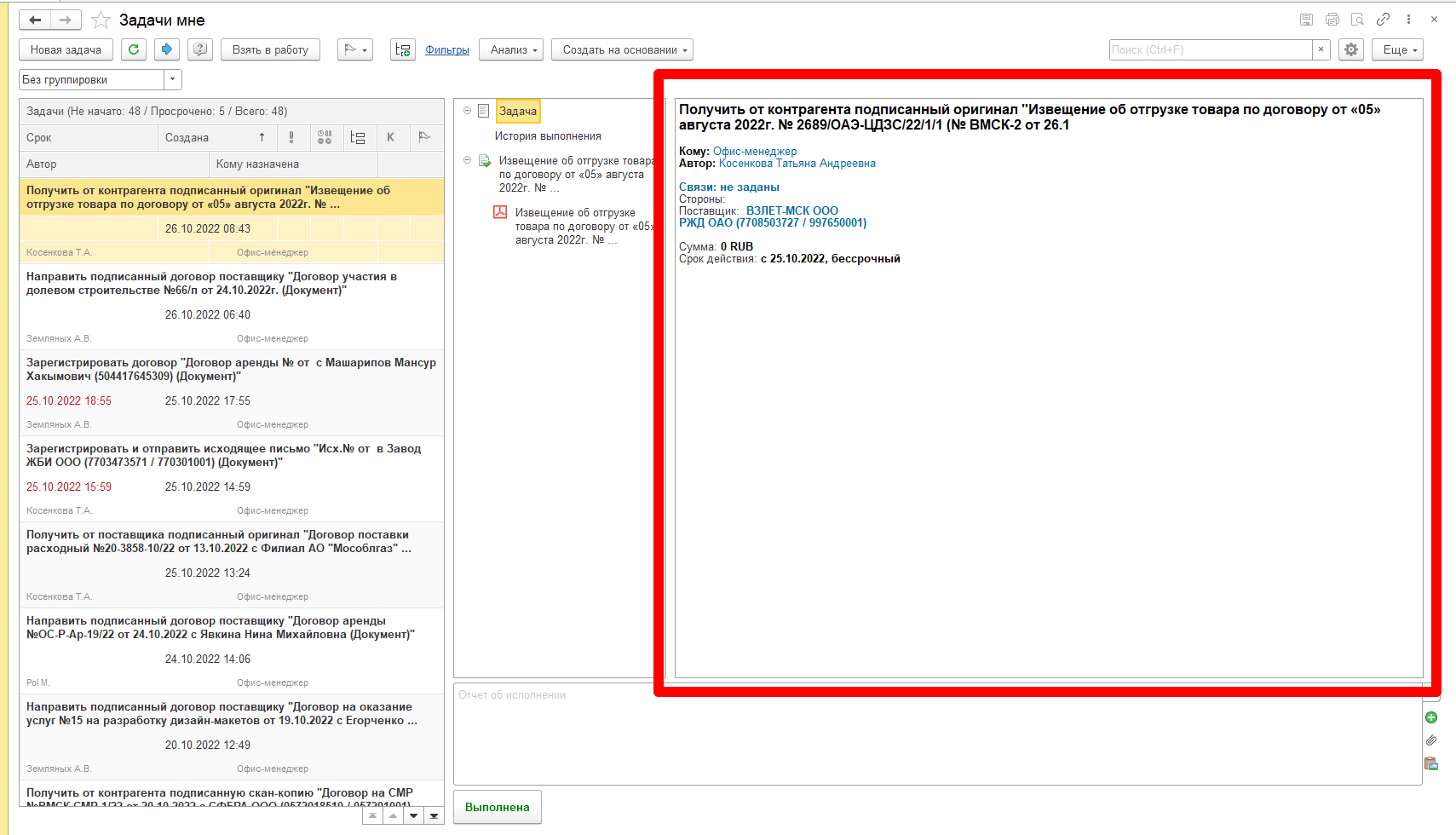Go forward with the right arrow button
The image size is (1456, 835).
pos(66,20)
